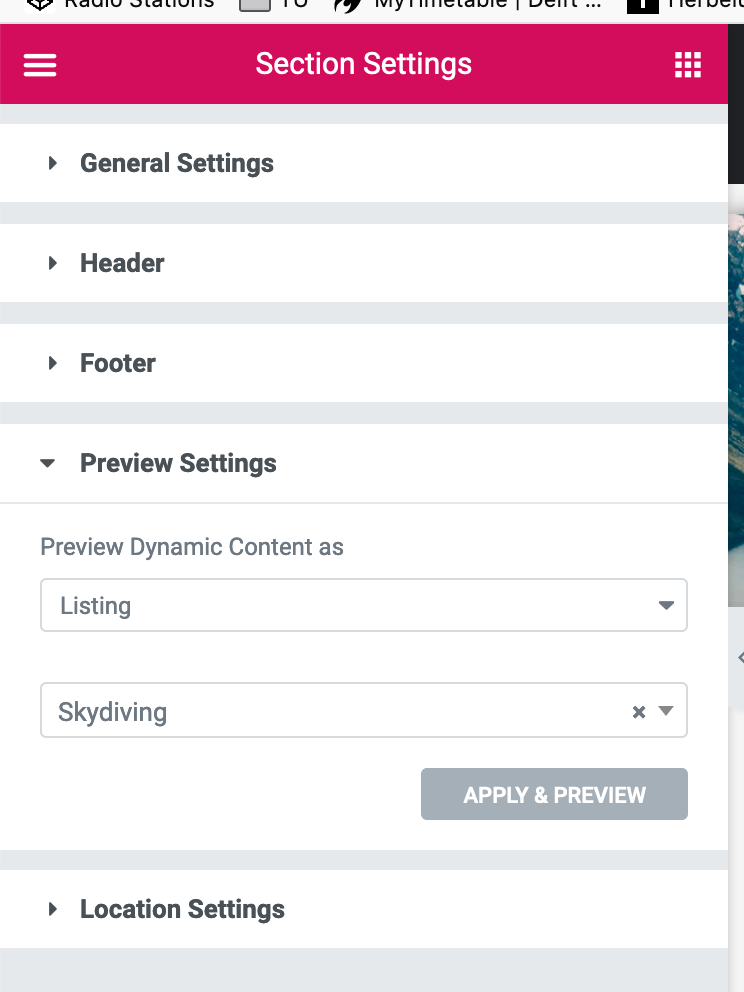Click the caret arrow inside the Listing select

(666, 605)
